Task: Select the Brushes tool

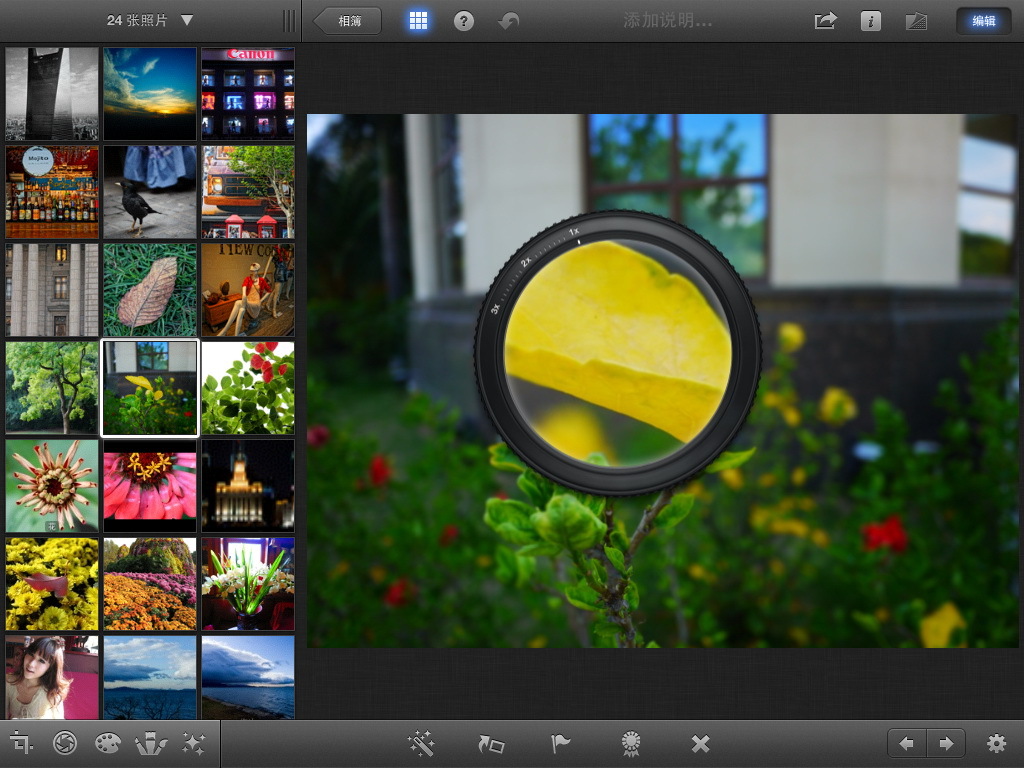Action: tap(151, 743)
